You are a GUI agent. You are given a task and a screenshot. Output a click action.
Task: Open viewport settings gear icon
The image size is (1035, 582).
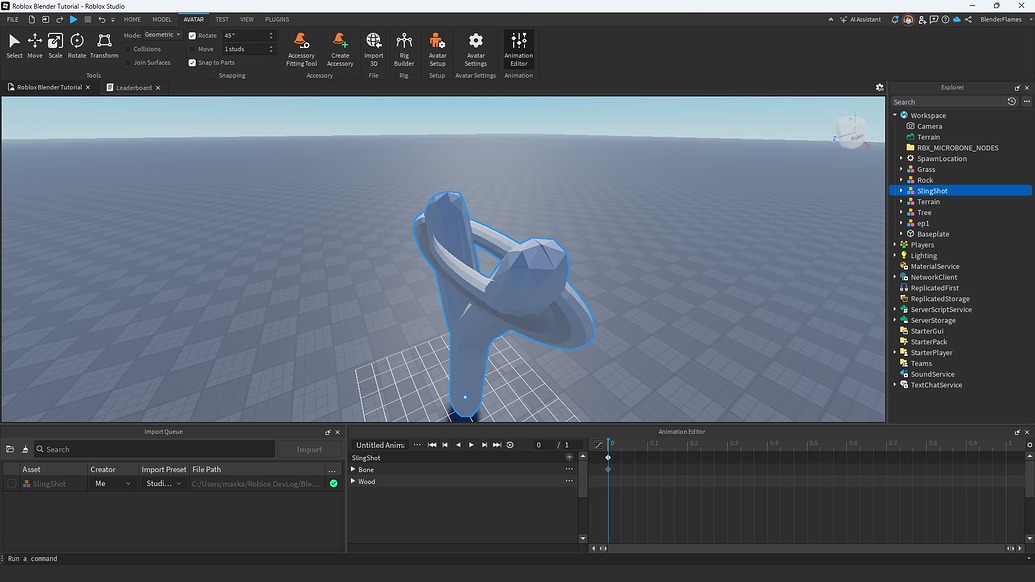coord(879,87)
